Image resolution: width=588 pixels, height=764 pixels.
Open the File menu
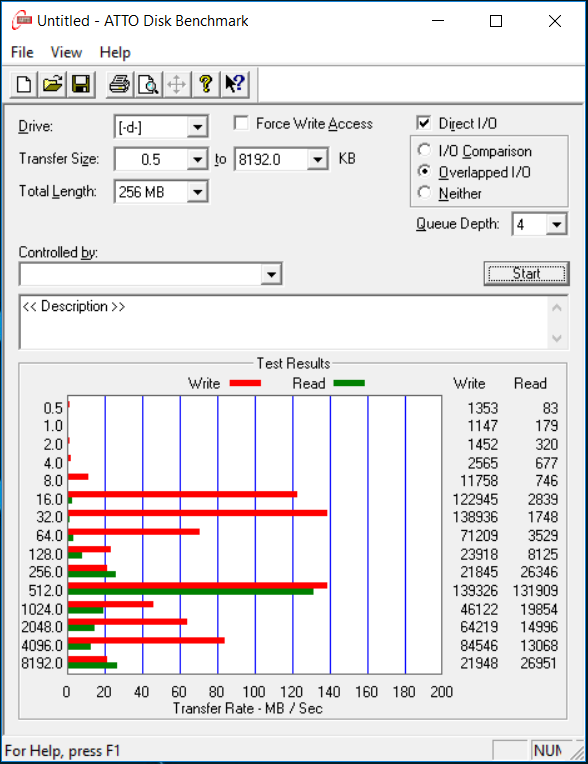(x=22, y=52)
